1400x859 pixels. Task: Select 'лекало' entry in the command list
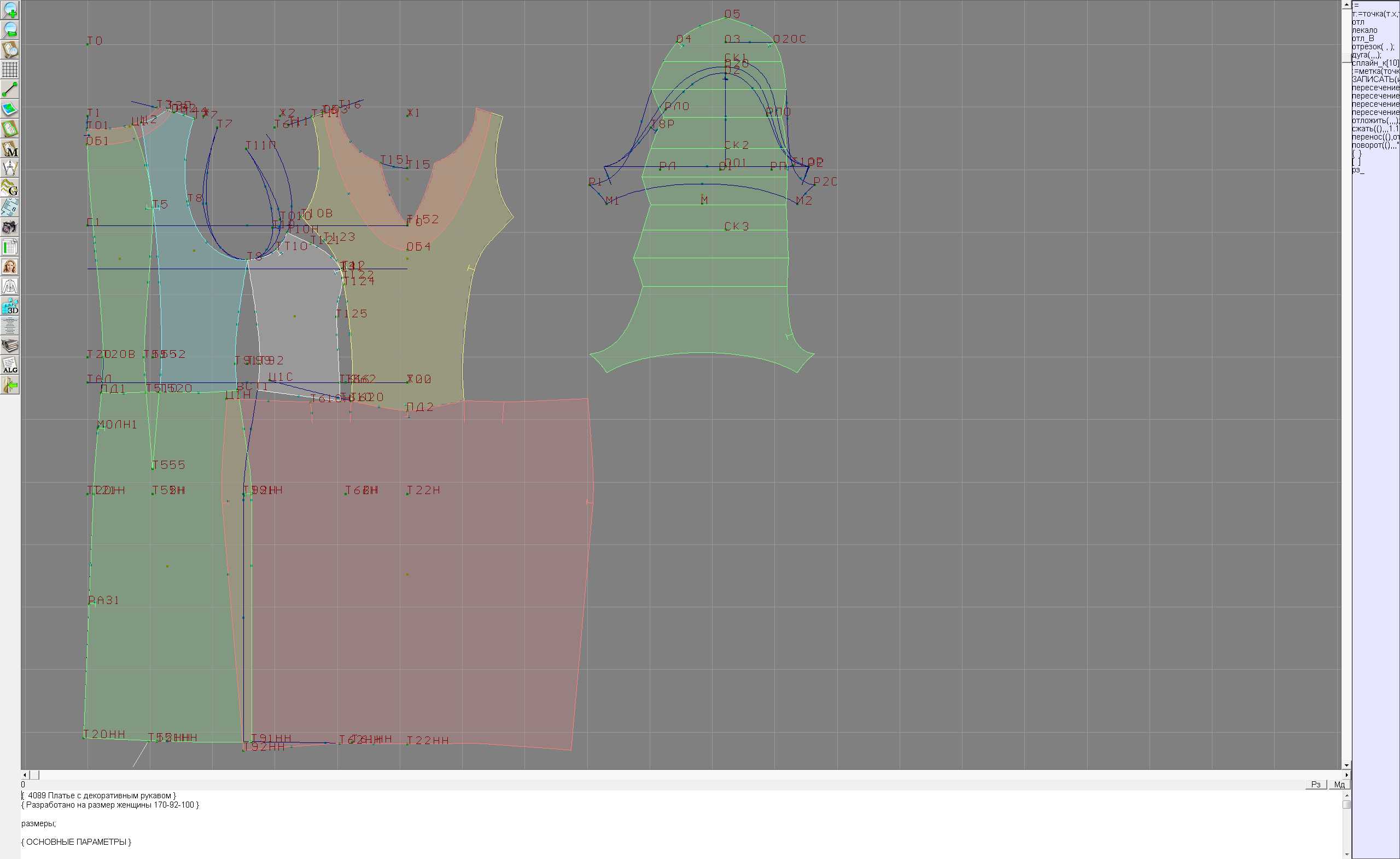point(1365,30)
